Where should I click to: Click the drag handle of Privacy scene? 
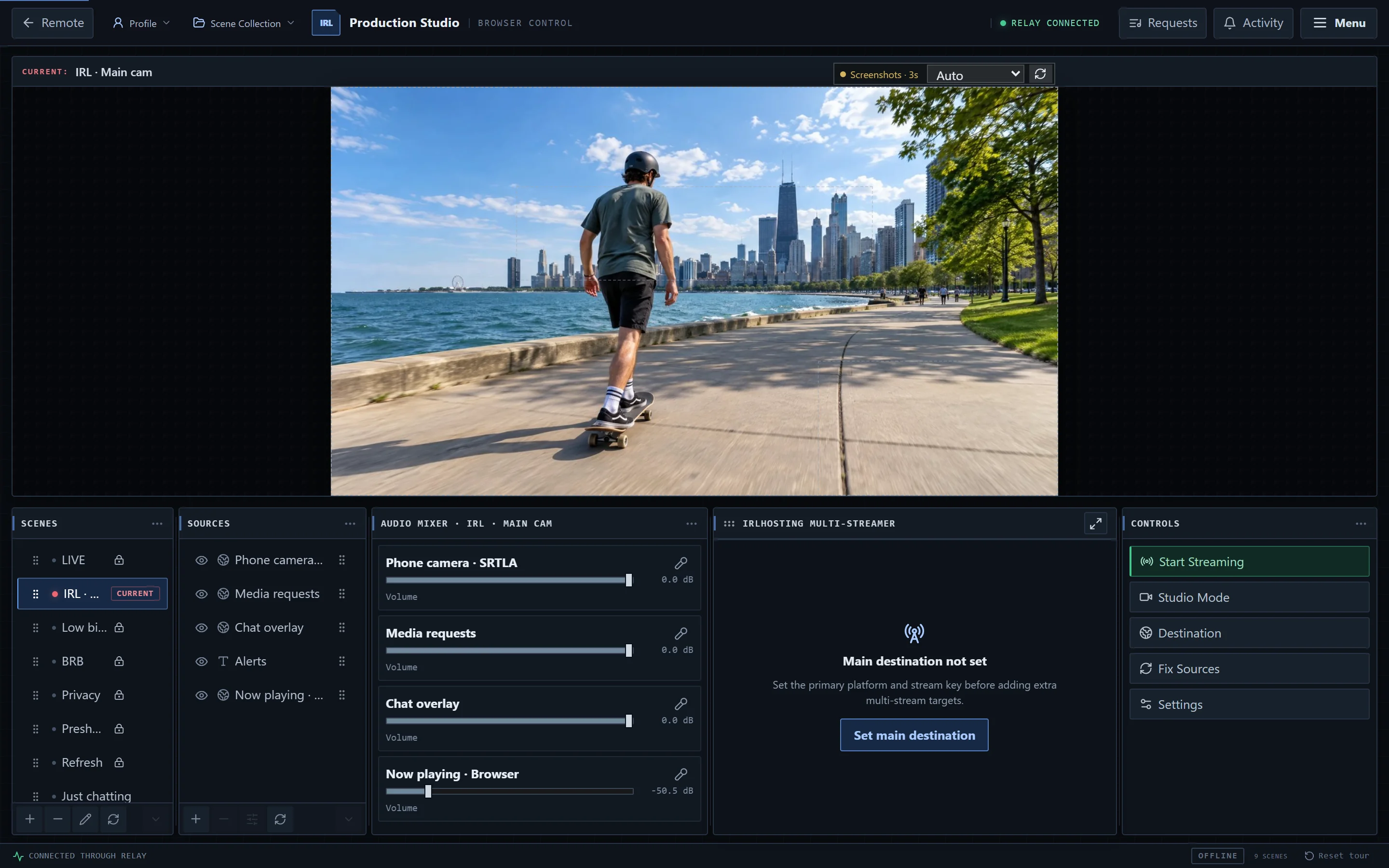pyautogui.click(x=36, y=694)
